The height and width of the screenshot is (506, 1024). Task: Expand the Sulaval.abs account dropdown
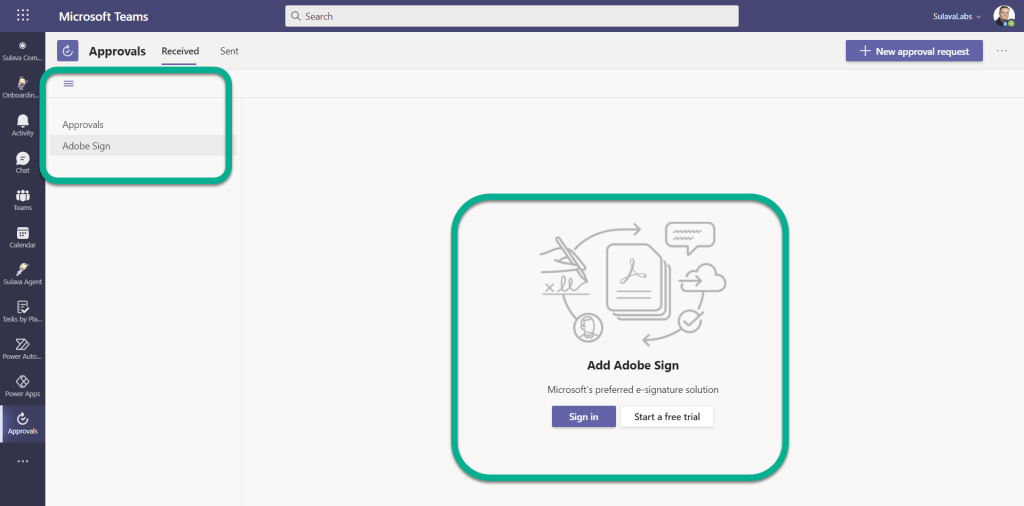tap(956, 16)
